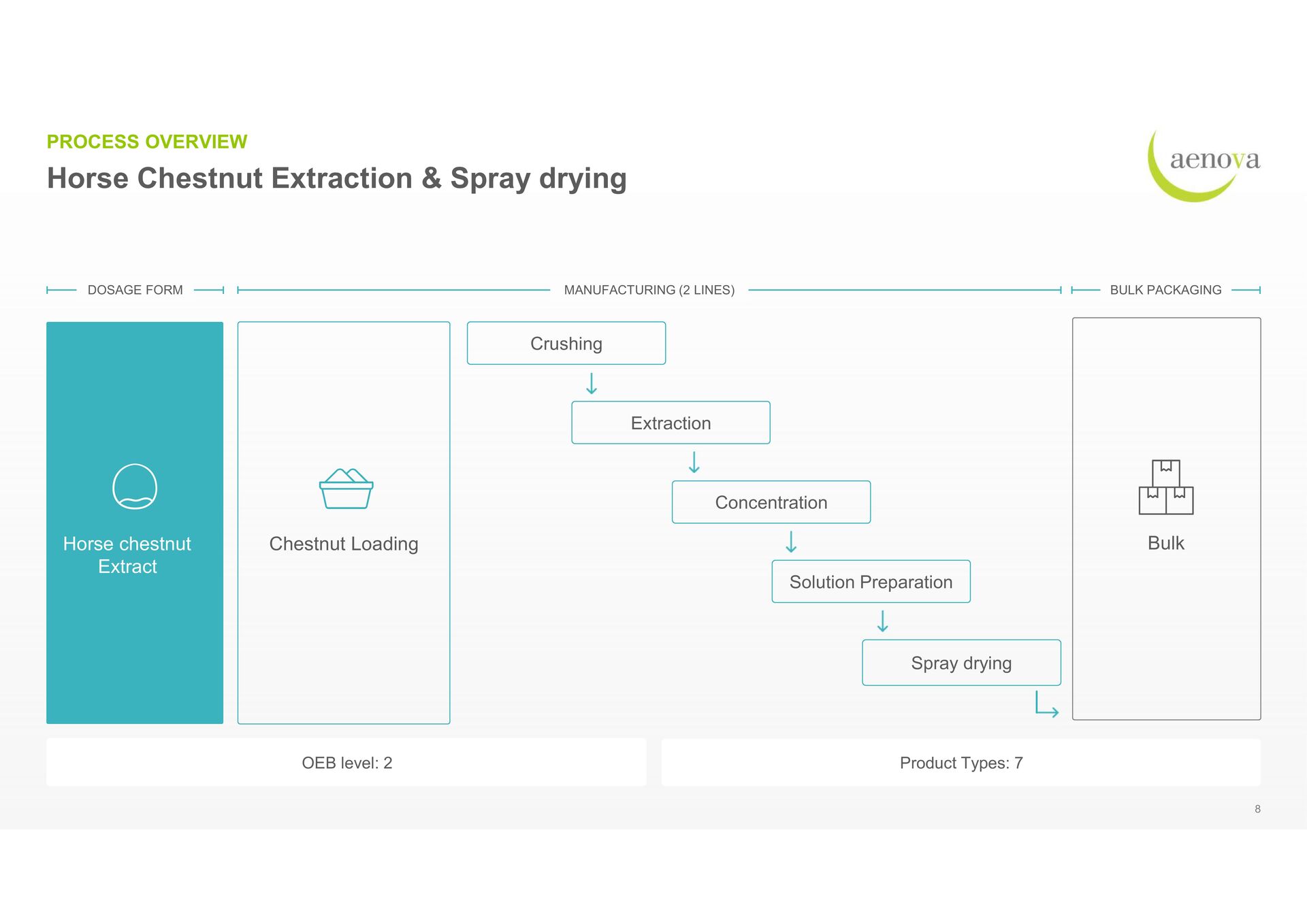Select the Concentration step box

pos(771,502)
